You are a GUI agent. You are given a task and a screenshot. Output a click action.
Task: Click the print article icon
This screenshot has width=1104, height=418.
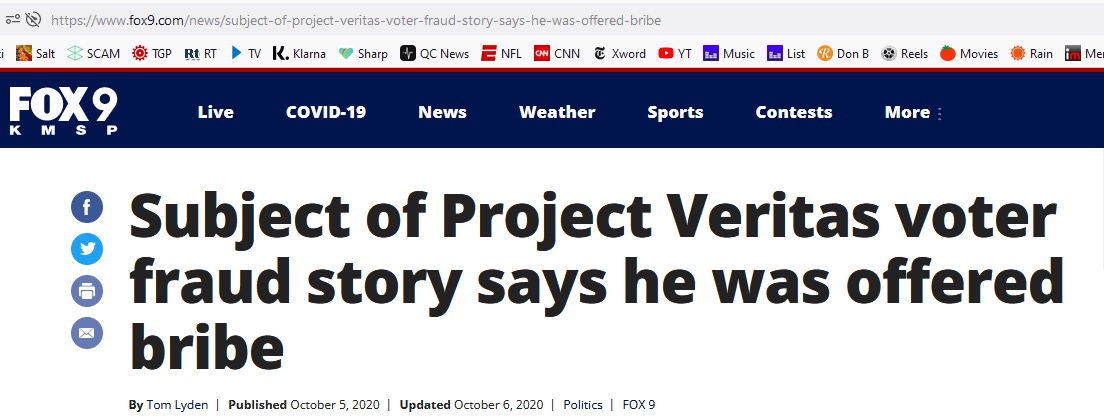pyautogui.click(x=87, y=291)
